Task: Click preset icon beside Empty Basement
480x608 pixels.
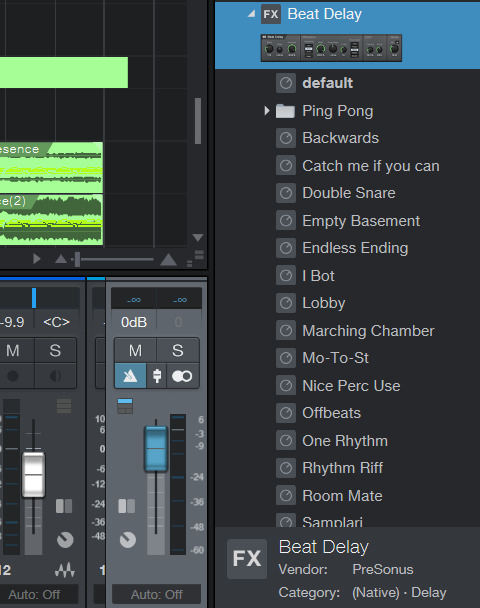Action: tap(286, 221)
